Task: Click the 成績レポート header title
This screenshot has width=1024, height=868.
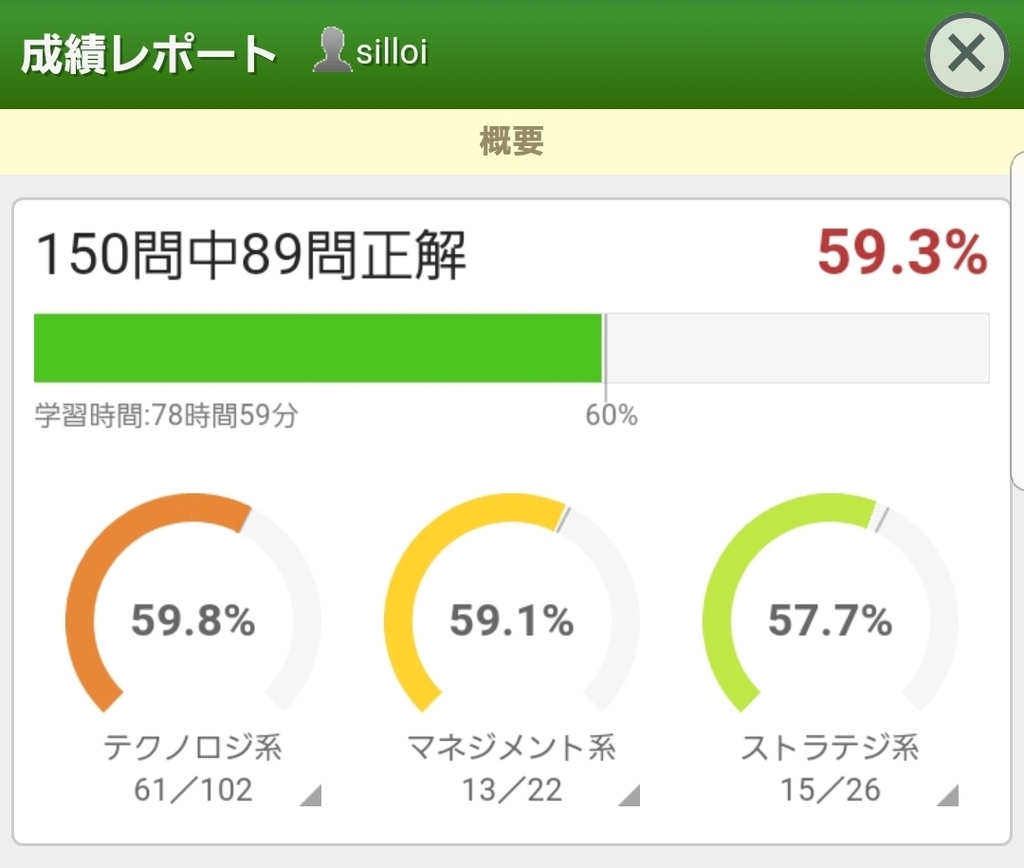Action: [143, 52]
